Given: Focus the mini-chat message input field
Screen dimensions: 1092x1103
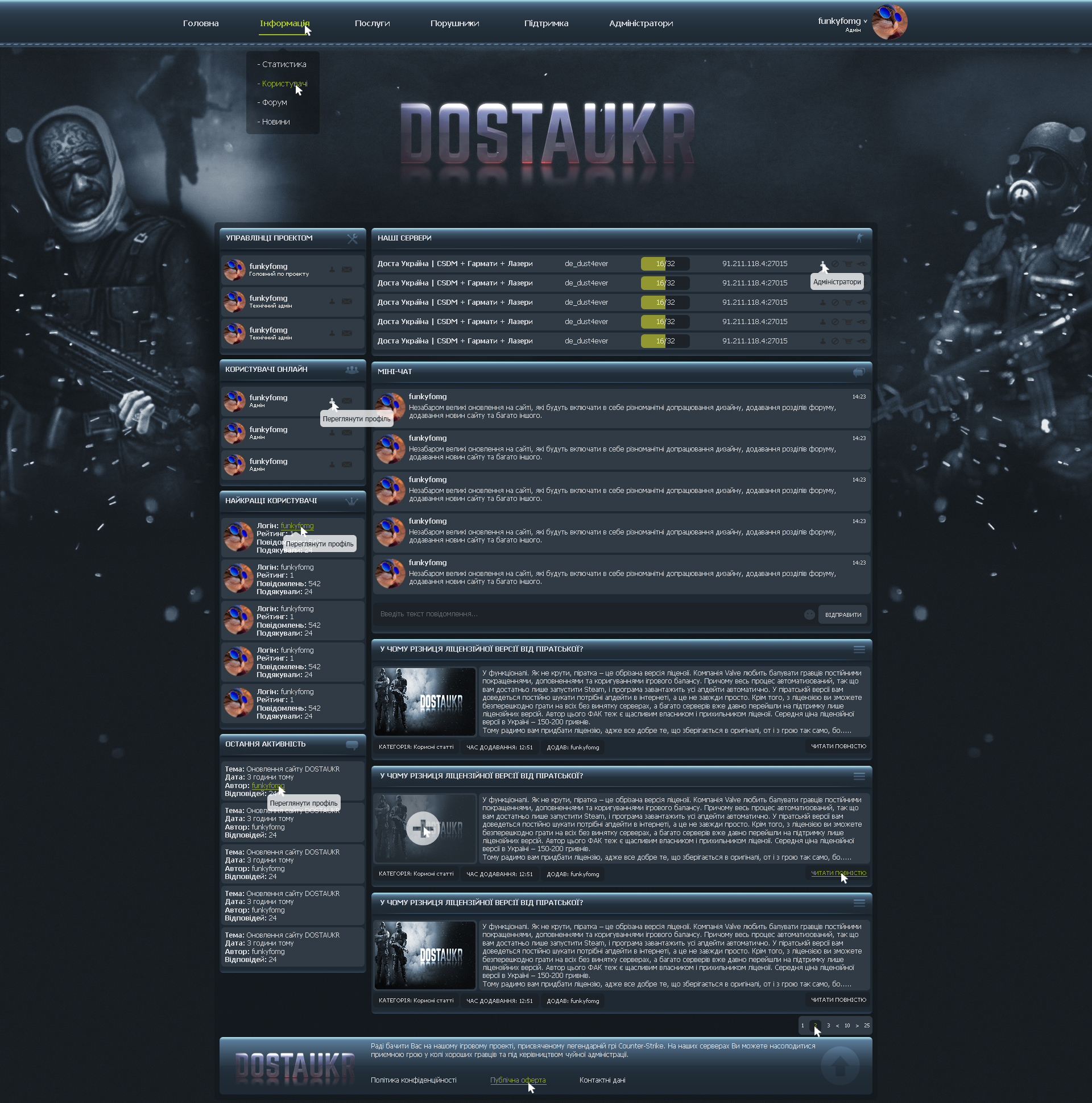Looking at the screenshot, I should 588,614.
